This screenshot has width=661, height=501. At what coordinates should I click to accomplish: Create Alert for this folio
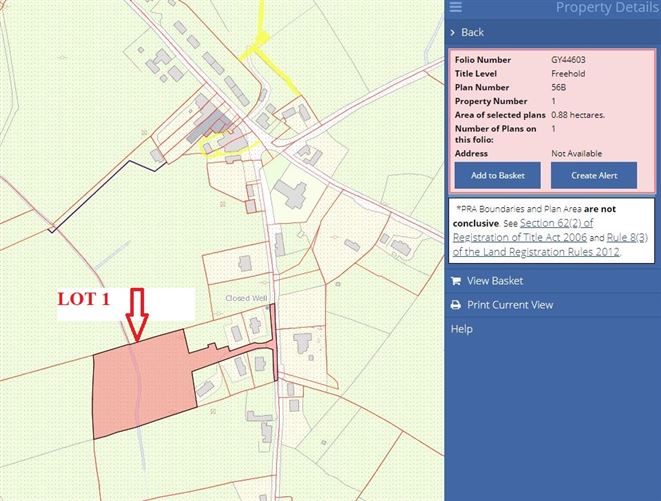tap(594, 175)
